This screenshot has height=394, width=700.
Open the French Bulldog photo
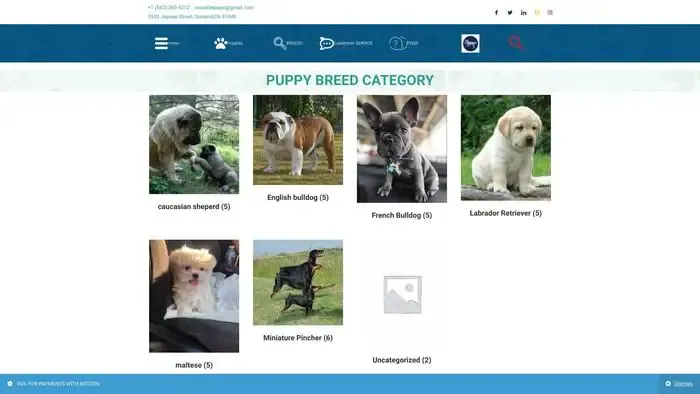[x=402, y=149]
